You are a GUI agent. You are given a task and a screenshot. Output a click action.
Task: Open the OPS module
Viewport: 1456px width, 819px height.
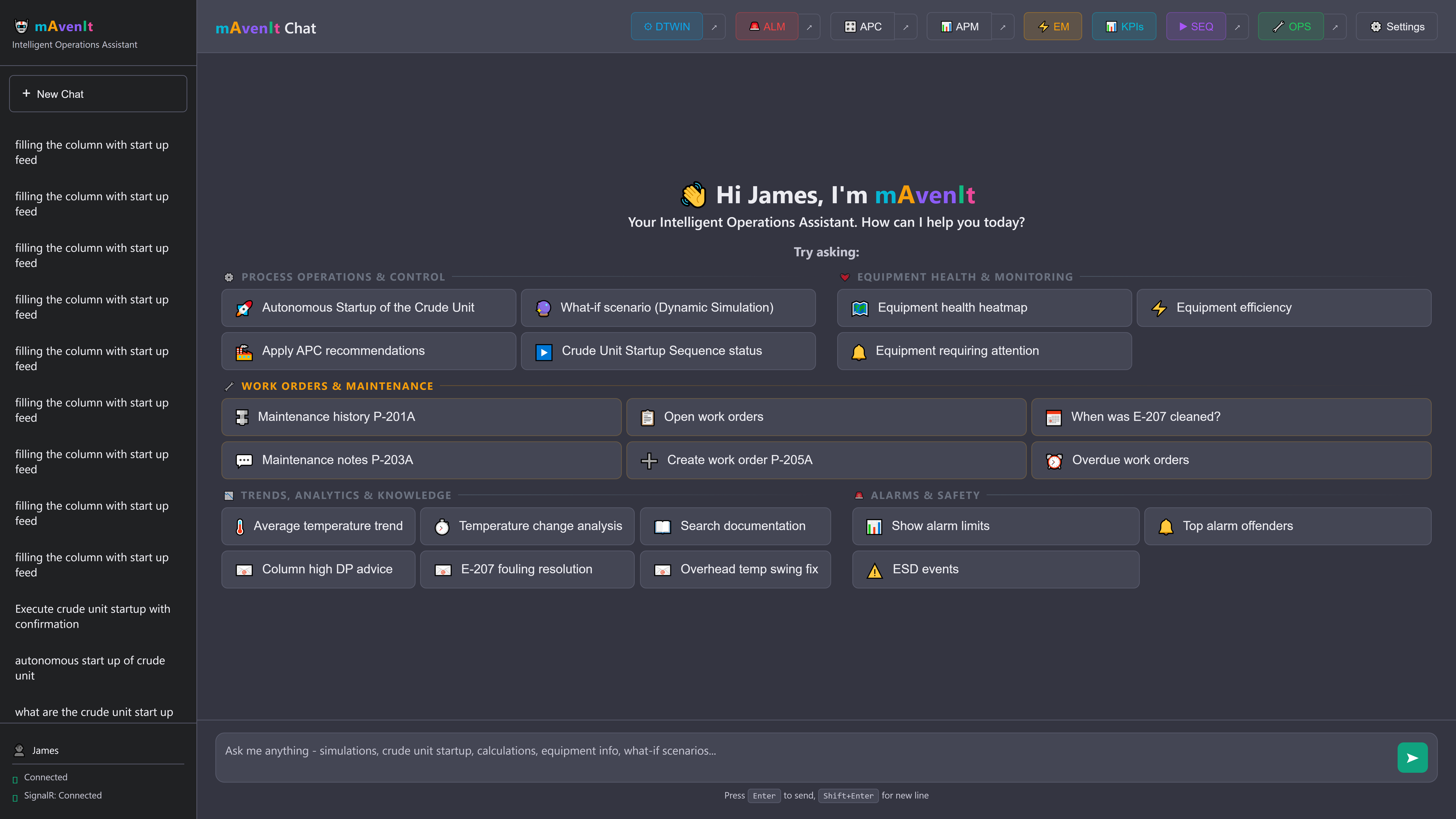(x=1291, y=27)
